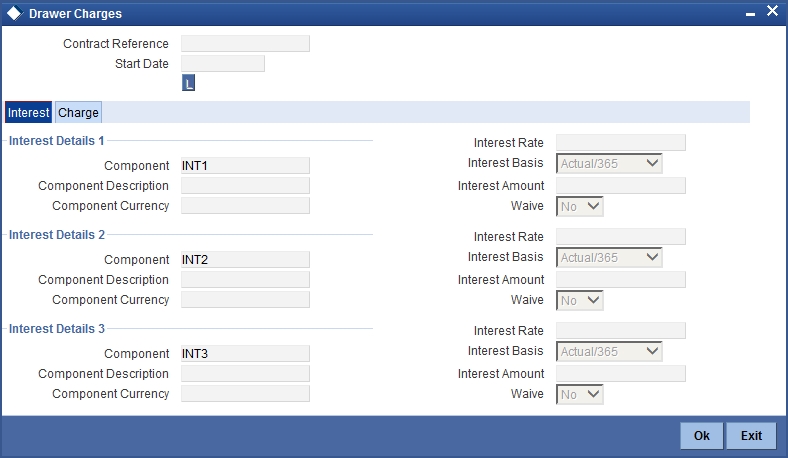Screen dimensions: 788x458
Task: Click the Contract Reference label
Action: [x=116, y=44]
